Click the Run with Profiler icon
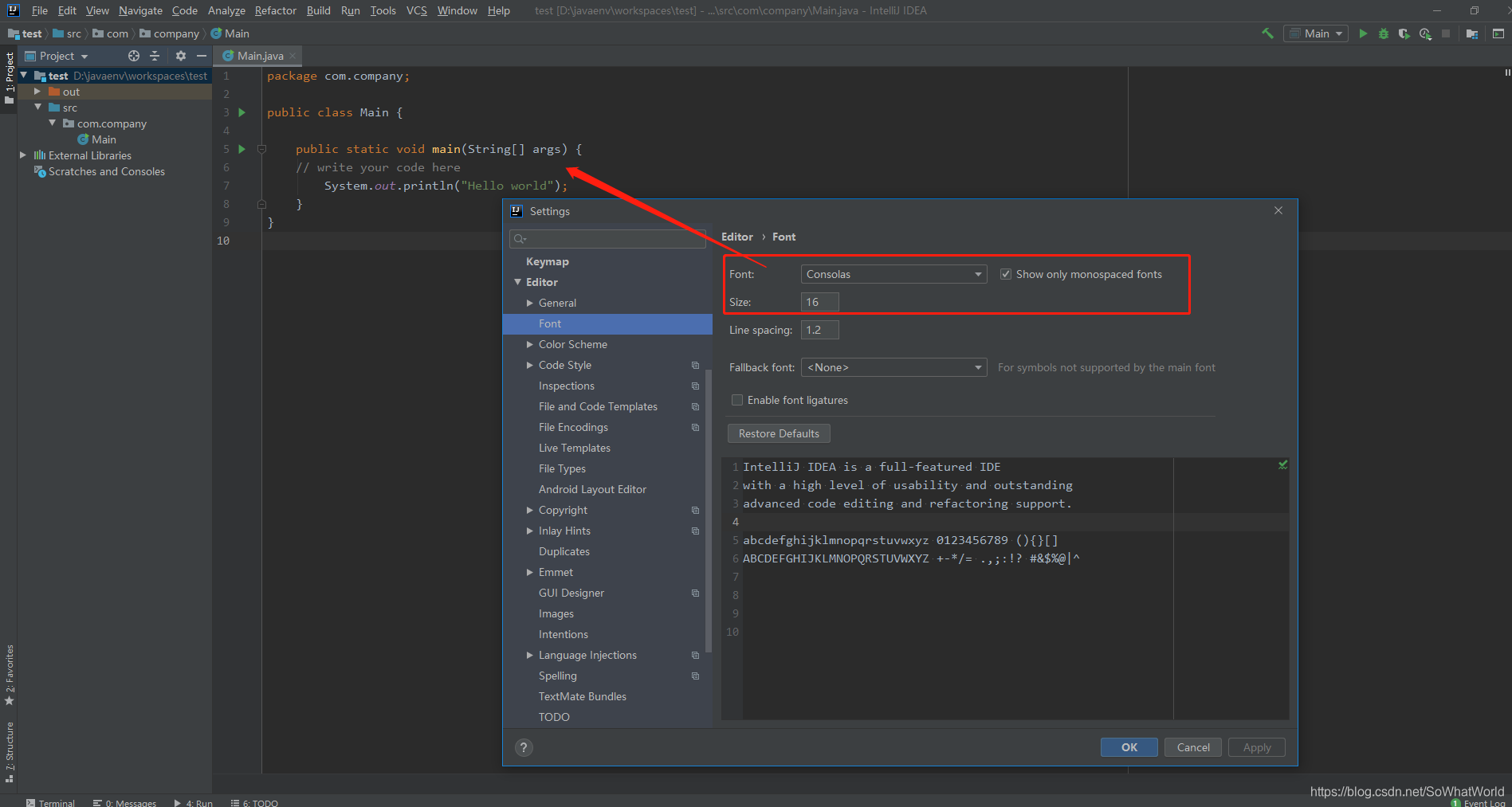1512x807 pixels. click(x=1425, y=33)
